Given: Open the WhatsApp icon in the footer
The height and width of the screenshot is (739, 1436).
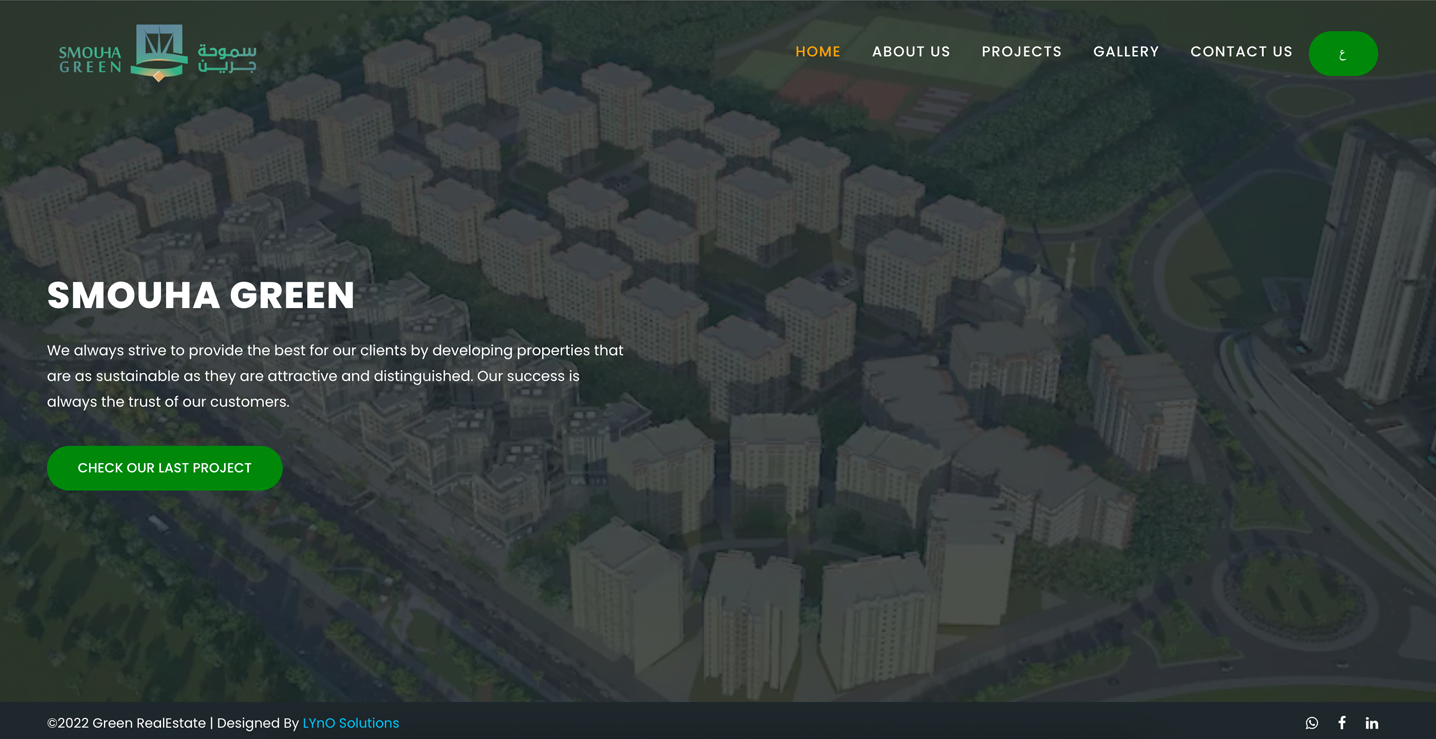Looking at the screenshot, I should click(x=1312, y=723).
